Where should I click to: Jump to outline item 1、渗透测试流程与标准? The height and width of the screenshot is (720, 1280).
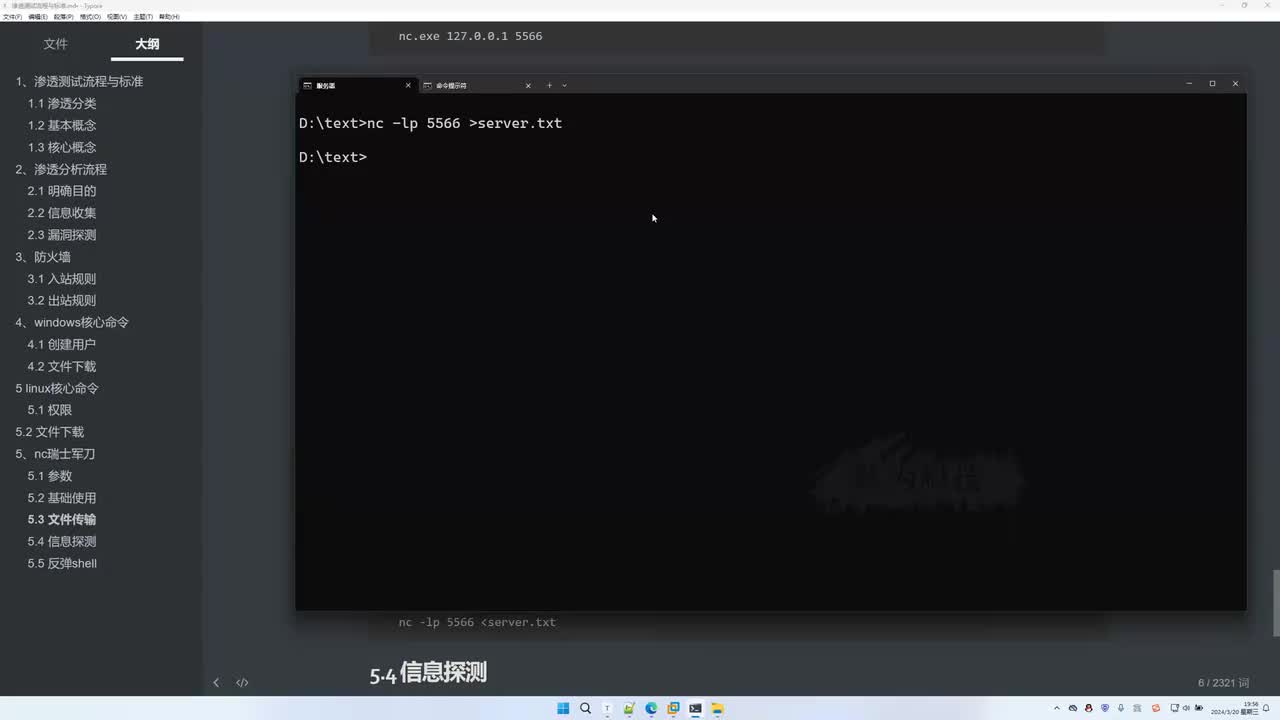point(79,82)
